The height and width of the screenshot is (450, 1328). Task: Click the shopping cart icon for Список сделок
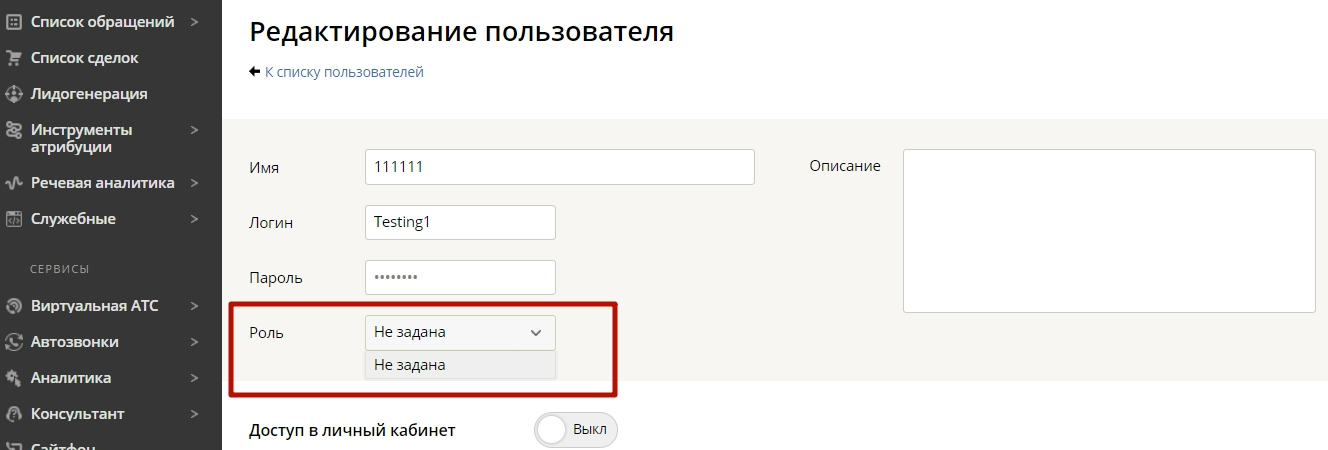click(14, 57)
